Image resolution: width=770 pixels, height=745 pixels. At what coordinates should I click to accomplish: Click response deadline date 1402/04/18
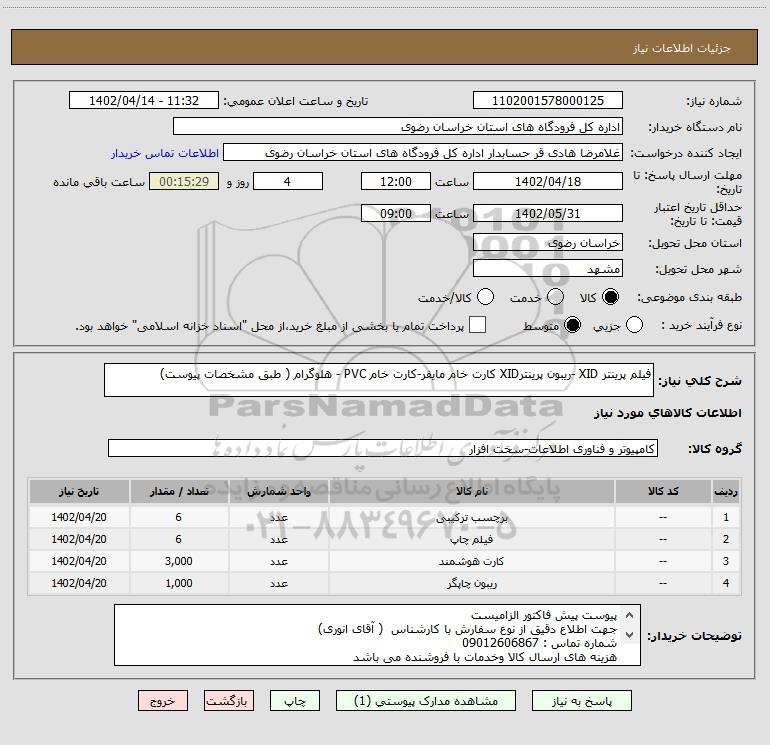pyautogui.click(x=548, y=181)
